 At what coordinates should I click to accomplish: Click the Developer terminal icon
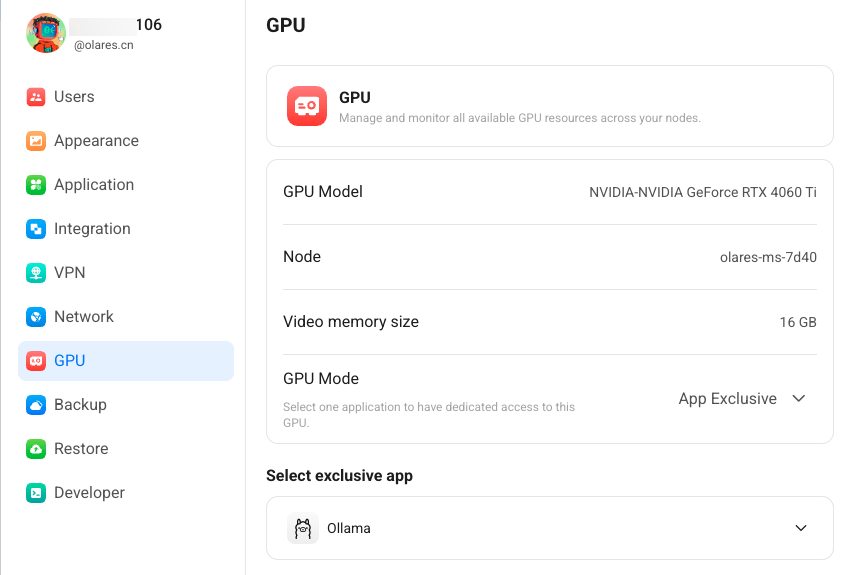coord(36,493)
